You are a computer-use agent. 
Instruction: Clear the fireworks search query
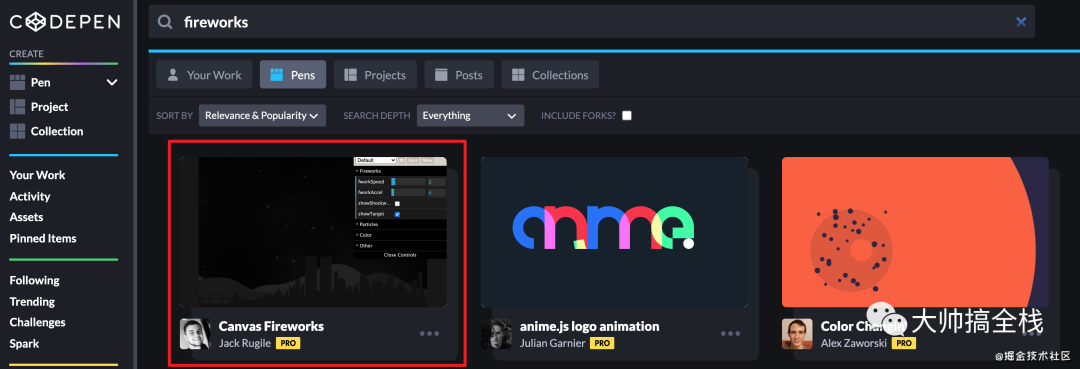[x=1021, y=22]
